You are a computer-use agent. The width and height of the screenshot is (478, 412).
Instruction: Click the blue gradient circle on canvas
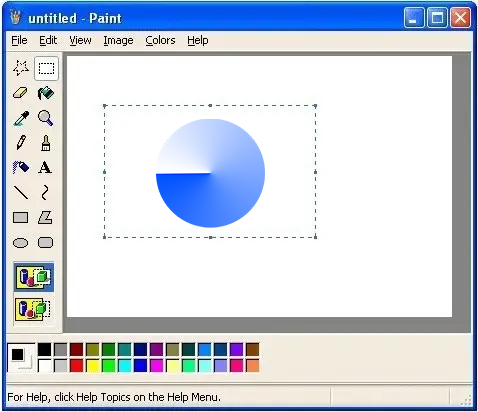210,173
